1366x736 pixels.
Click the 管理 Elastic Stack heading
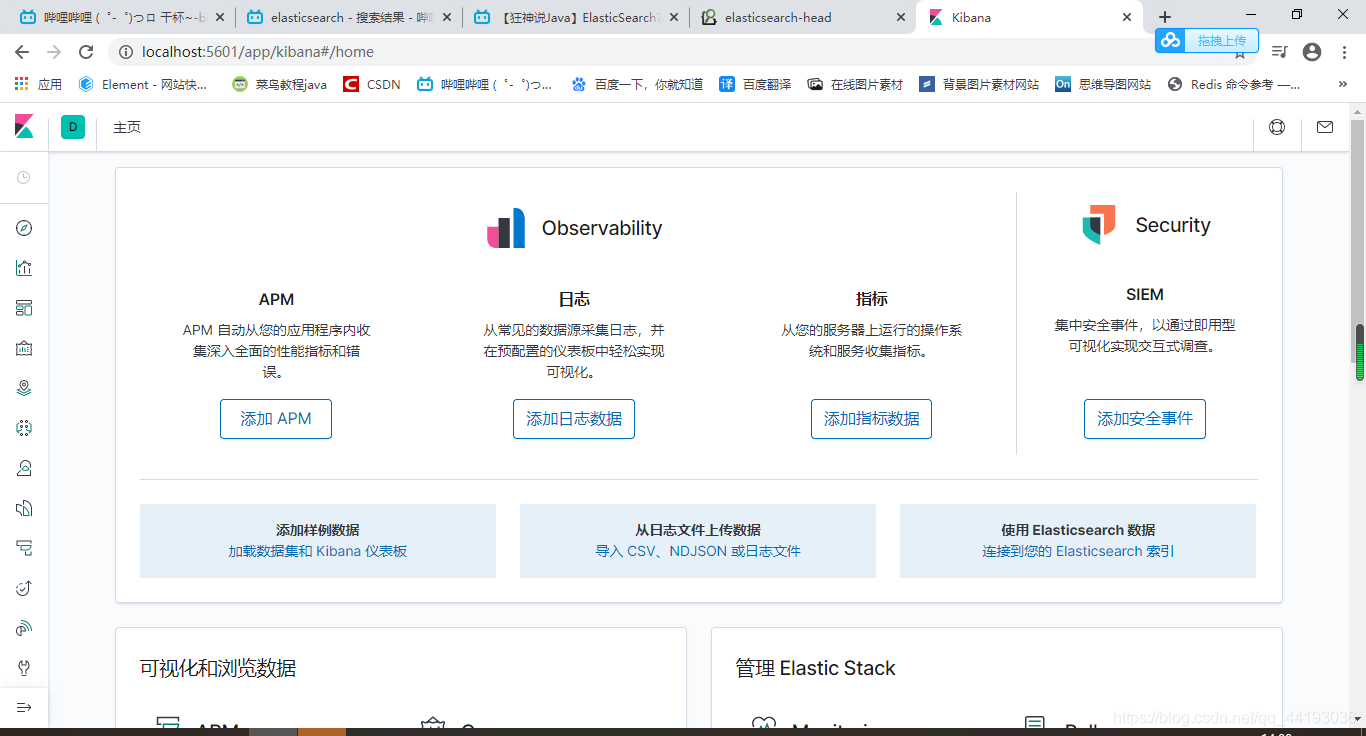[815, 668]
